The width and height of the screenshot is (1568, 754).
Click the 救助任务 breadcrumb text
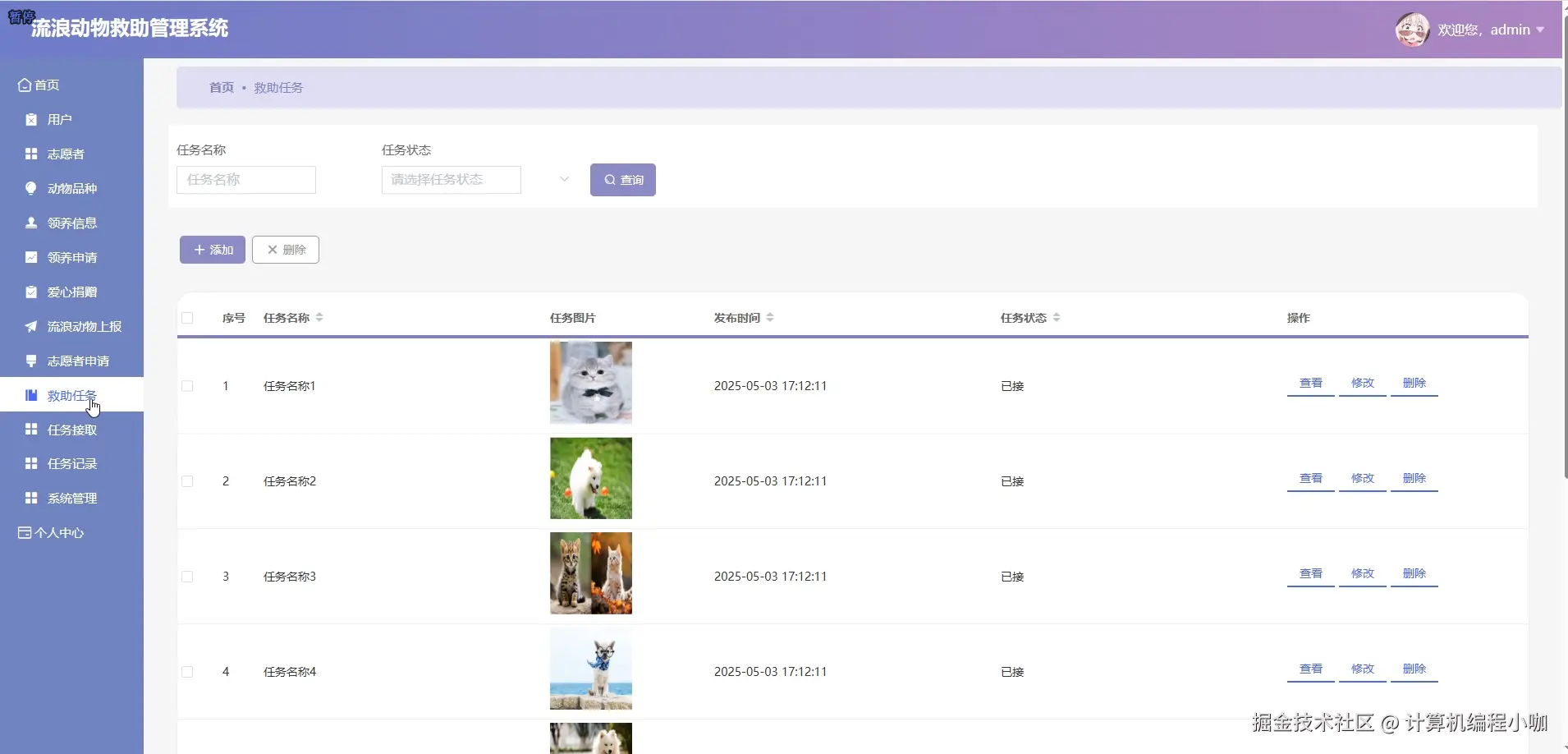[x=278, y=88]
